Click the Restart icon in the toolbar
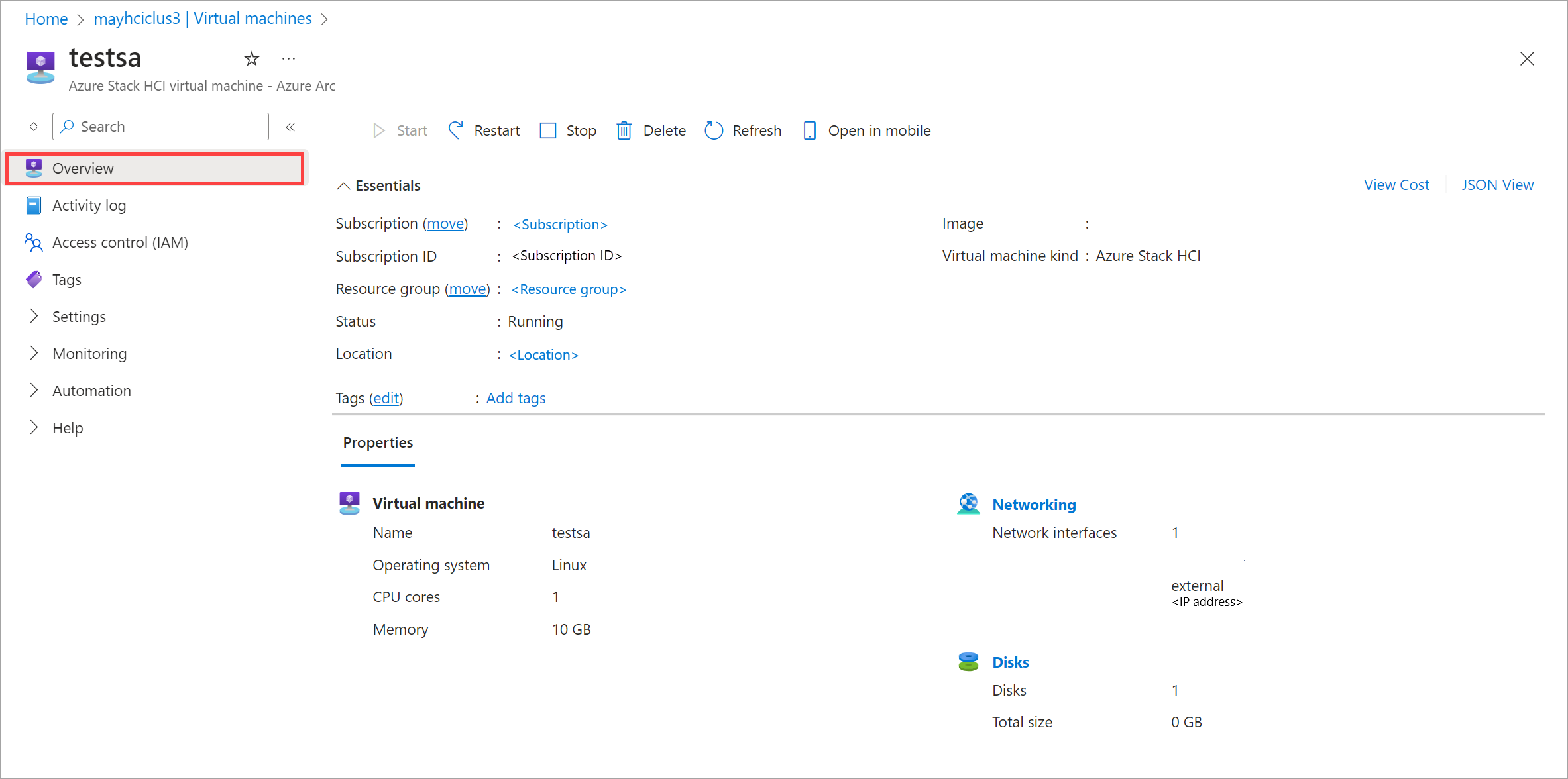 point(456,130)
